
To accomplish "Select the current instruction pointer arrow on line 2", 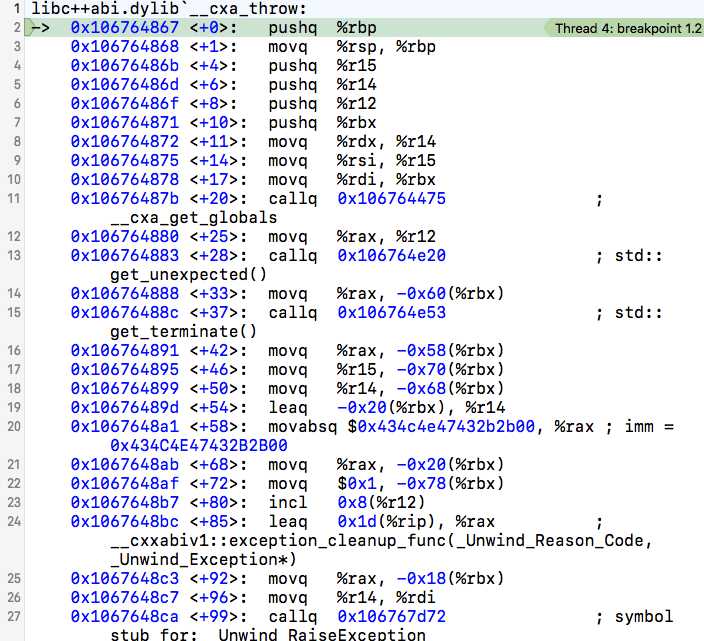I will tap(40, 28).
